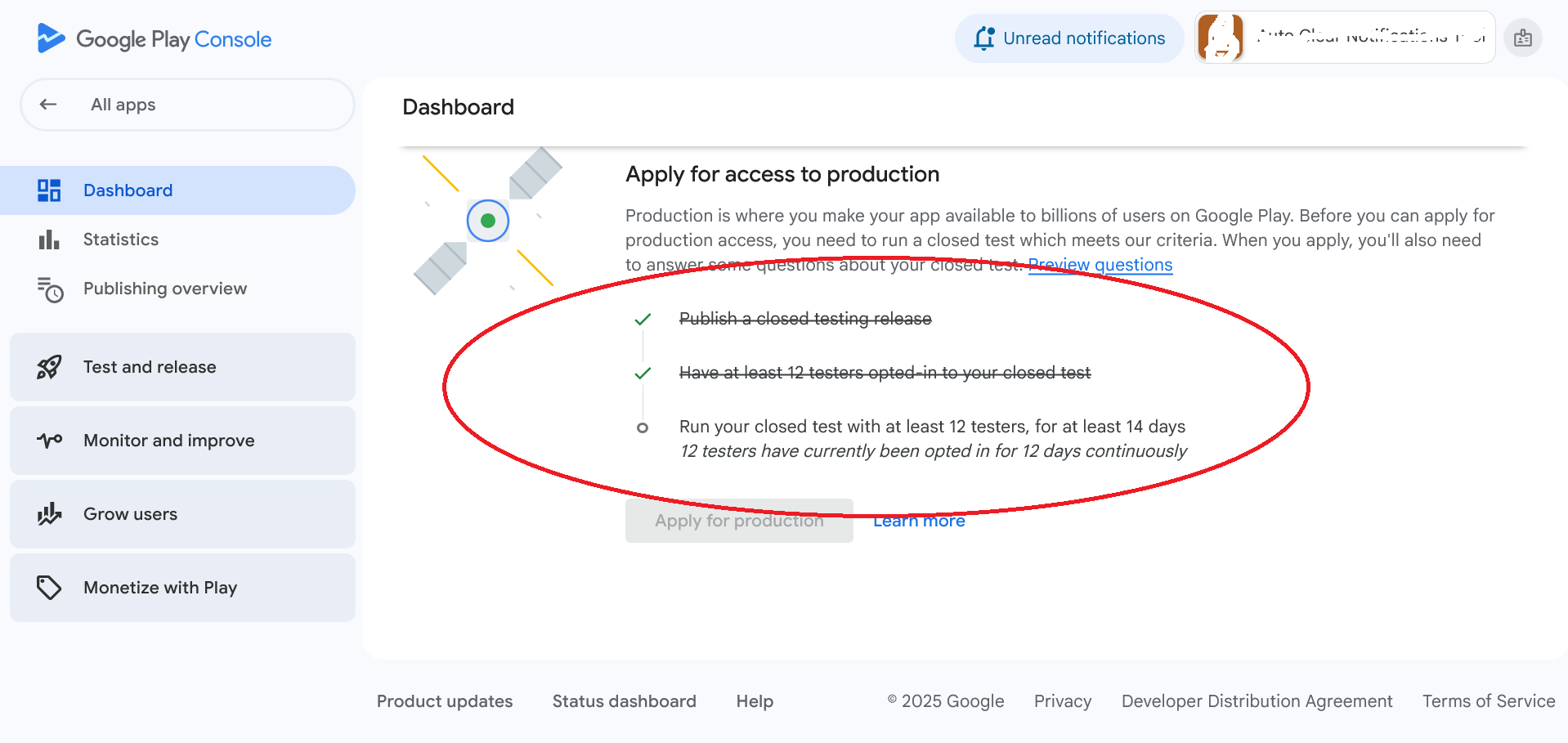Open the feedback icon in top-right corner
1568x743 pixels.
pos(1522,38)
